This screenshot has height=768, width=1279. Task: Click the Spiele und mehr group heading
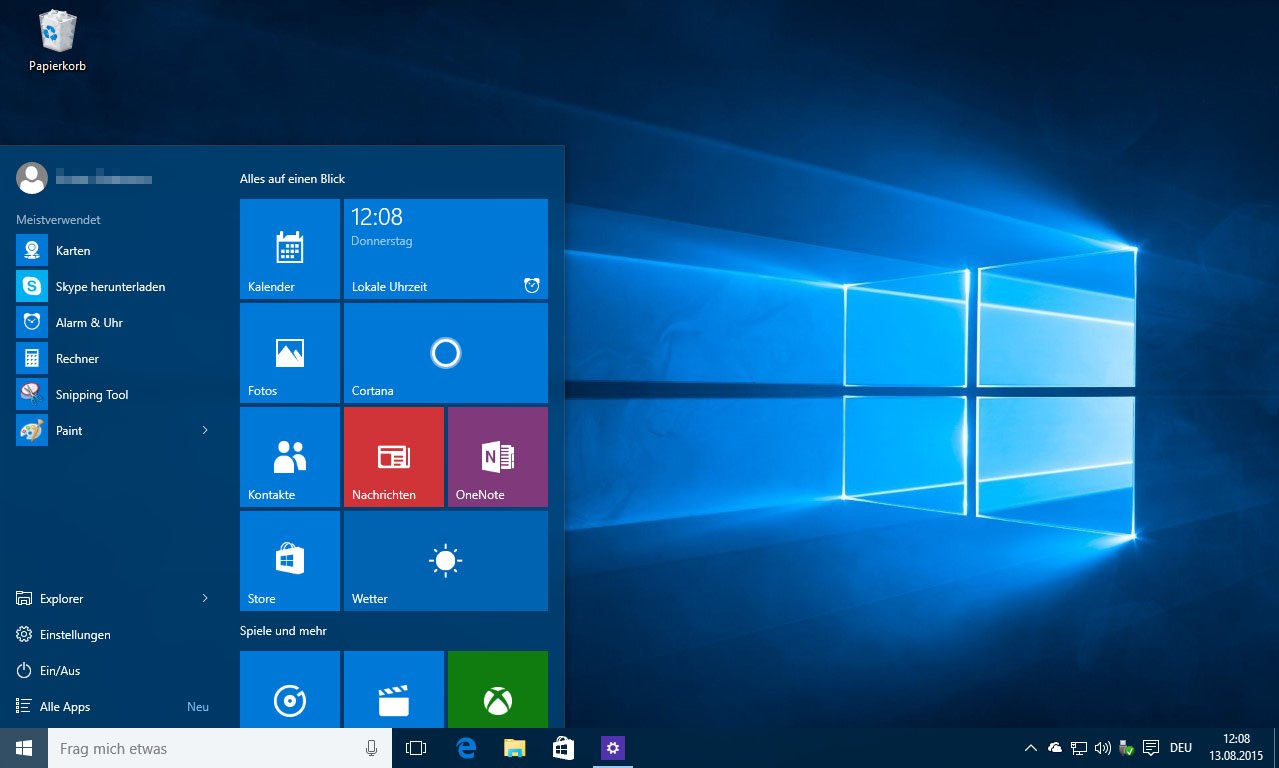[x=283, y=631]
